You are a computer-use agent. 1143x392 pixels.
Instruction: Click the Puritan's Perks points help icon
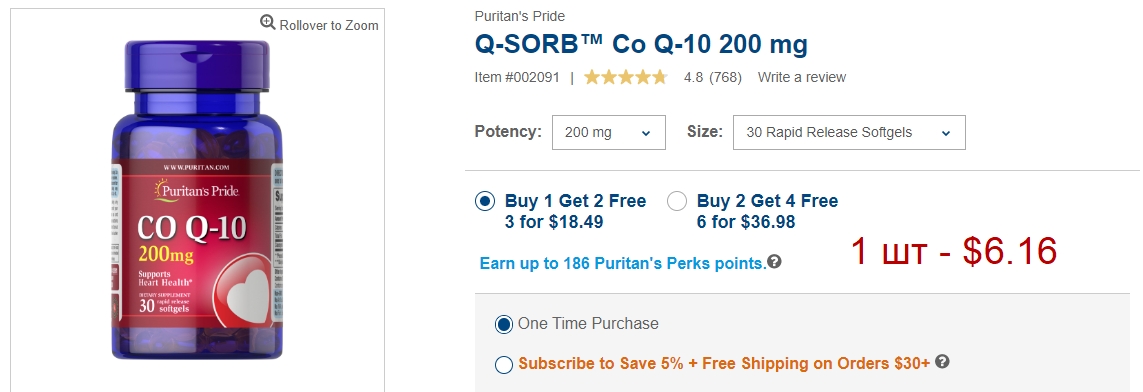pyautogui.click(x=774, y=262)
